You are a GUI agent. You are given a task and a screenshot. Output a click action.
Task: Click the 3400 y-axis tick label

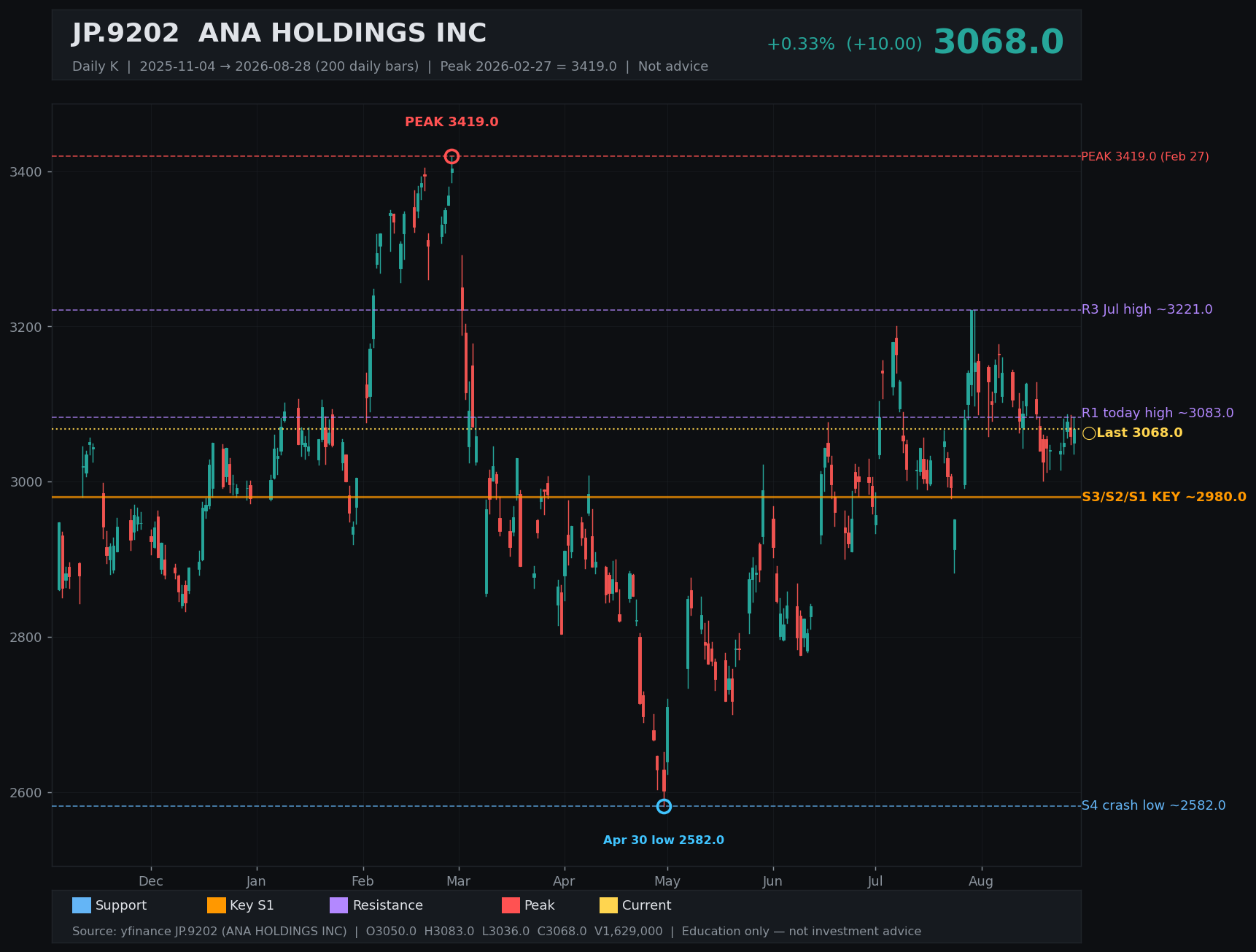tap(26, 172)
